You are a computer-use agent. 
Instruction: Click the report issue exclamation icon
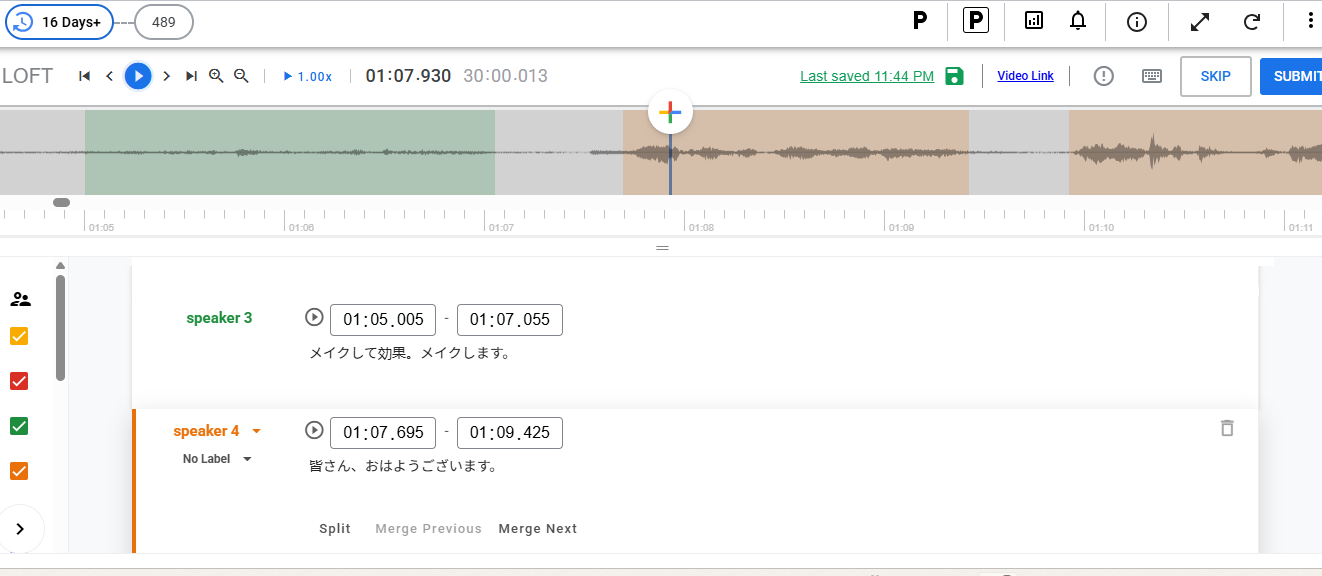[1104, 76]
